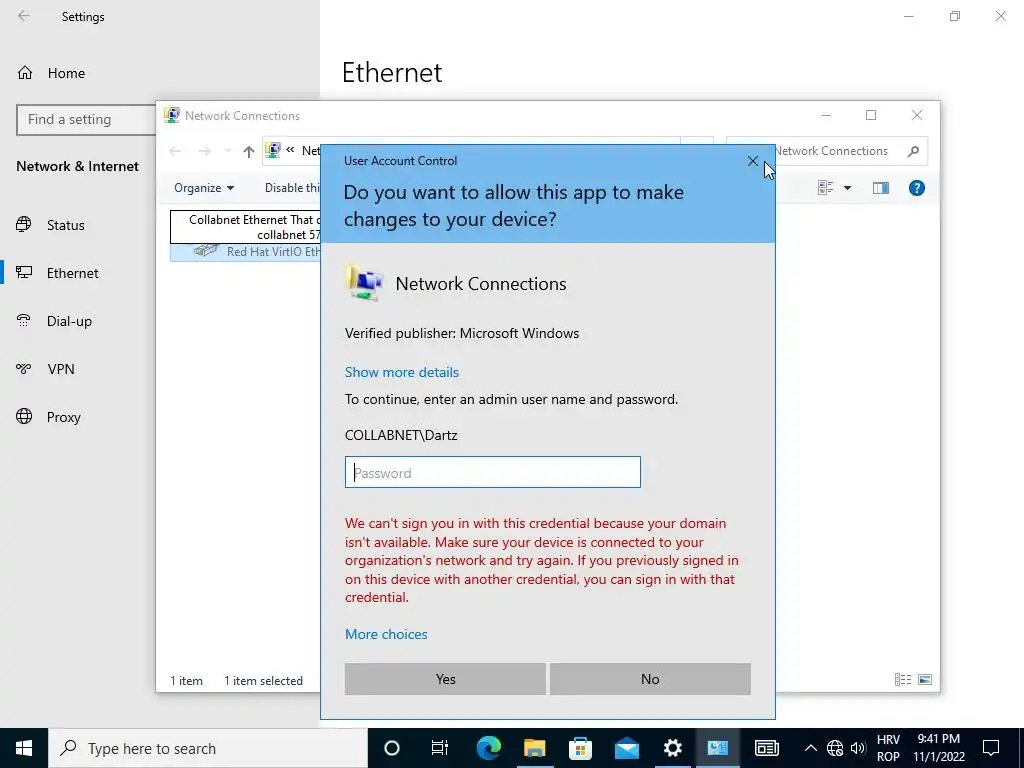Close the User Account Control dialog
Image resolution: width=1024 pixels, height=768 pixels.
coord(752,161)
